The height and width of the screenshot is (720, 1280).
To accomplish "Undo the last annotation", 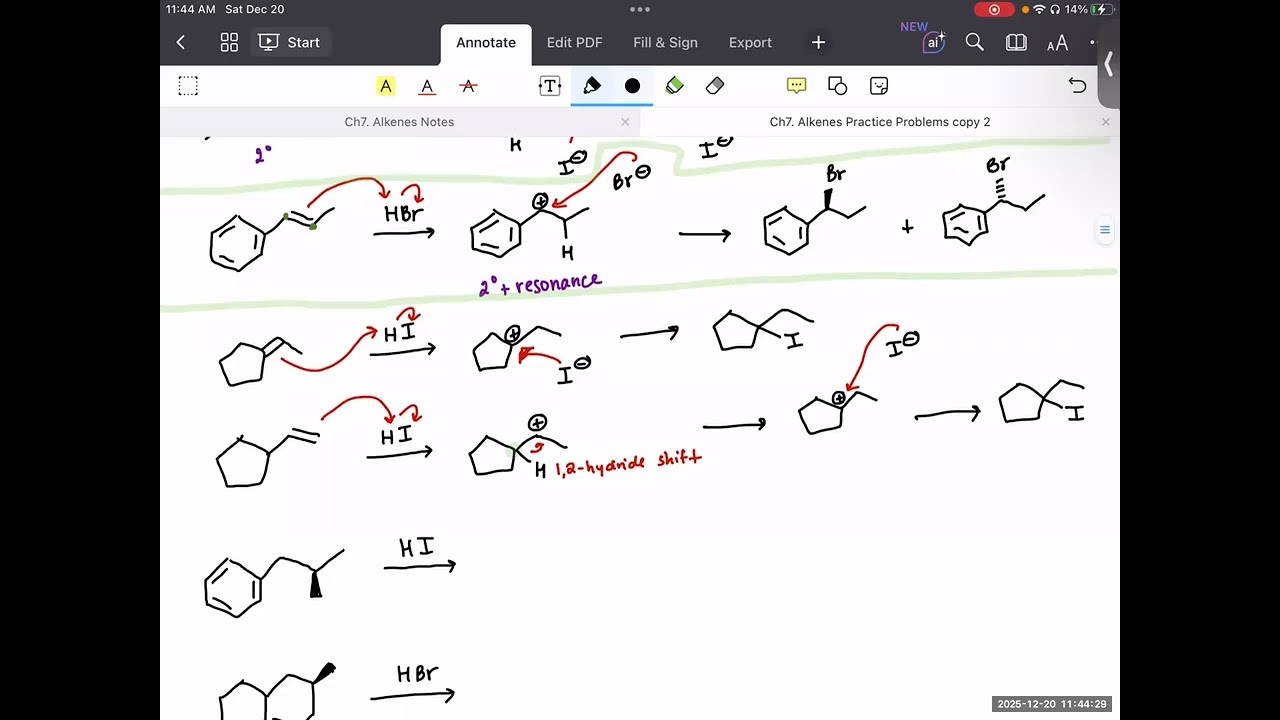I will pos(1077,86).
